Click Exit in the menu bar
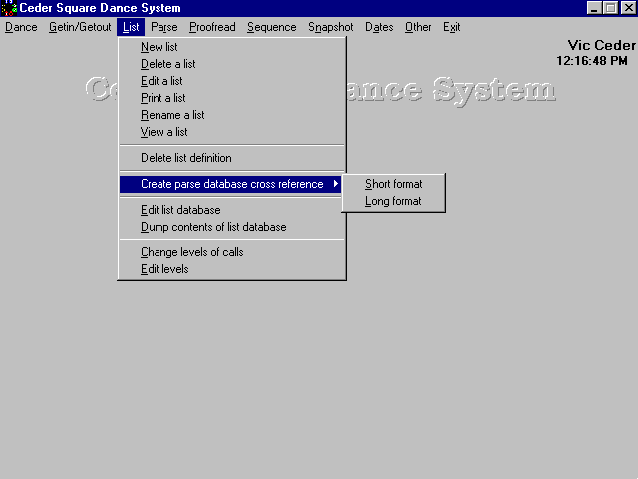Image resolution: width=638 pixels, height=479 pixels. coord(452,27)
